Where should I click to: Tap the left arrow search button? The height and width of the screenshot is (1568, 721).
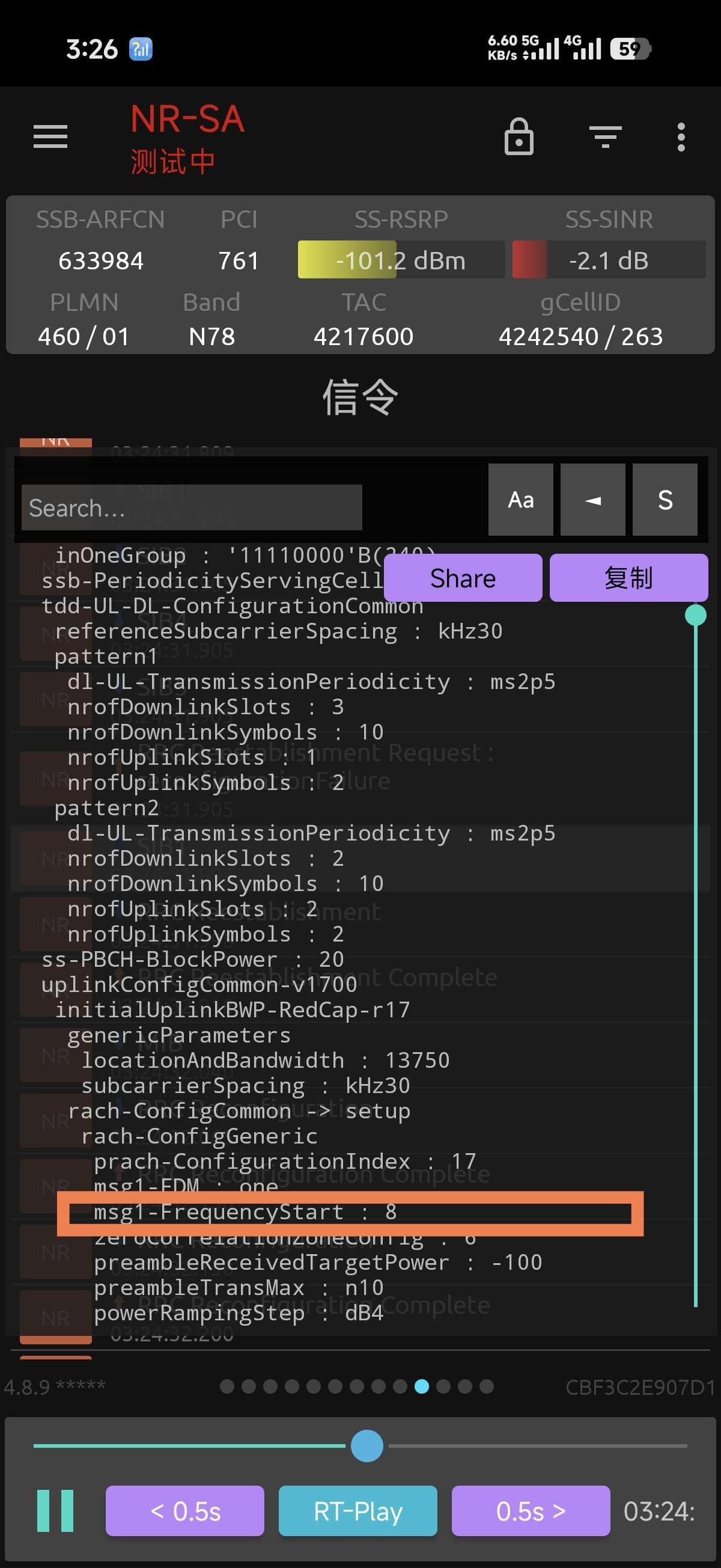tap(592, 500)
